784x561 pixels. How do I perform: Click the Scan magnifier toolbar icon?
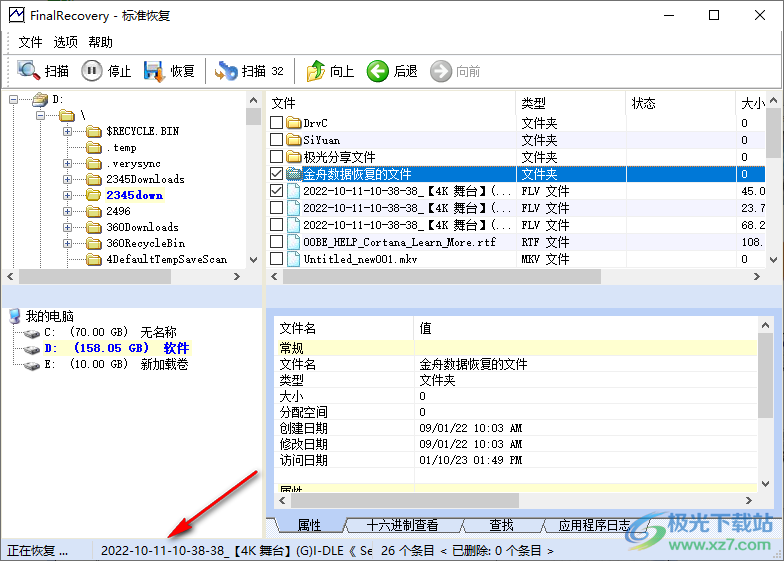point(28,71)
